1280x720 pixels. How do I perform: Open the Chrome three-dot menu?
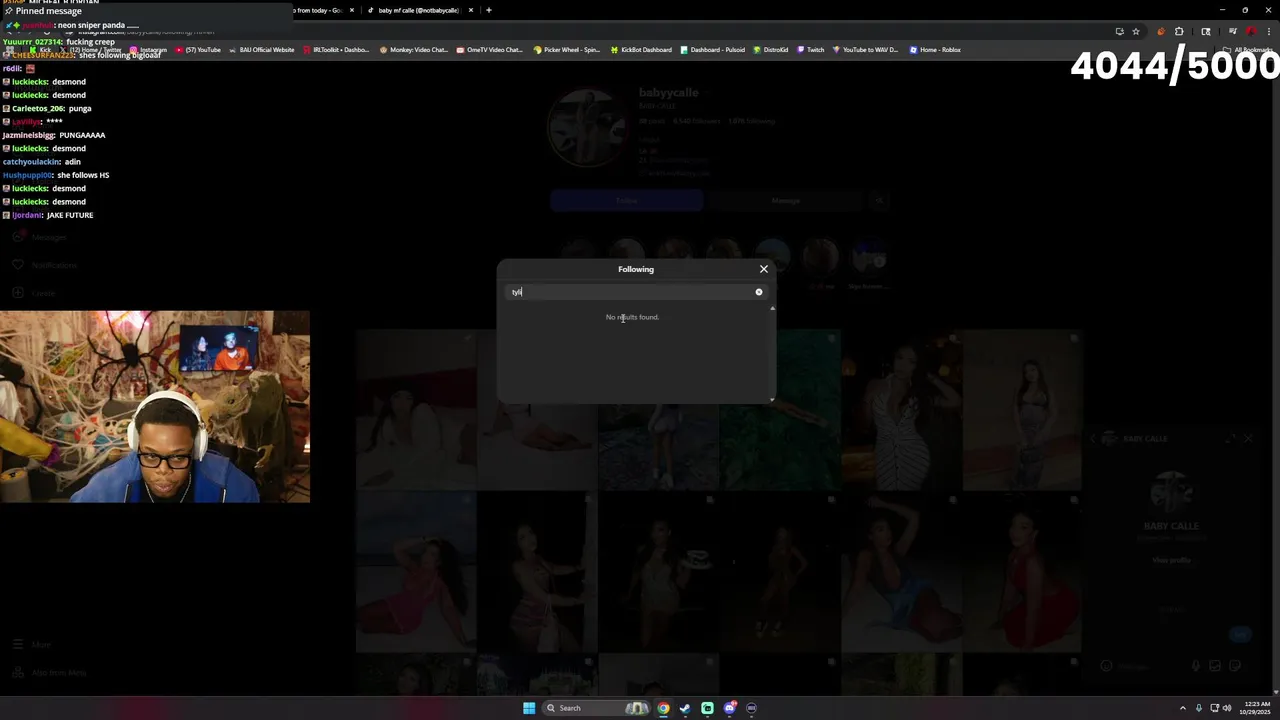(1269, 31)
